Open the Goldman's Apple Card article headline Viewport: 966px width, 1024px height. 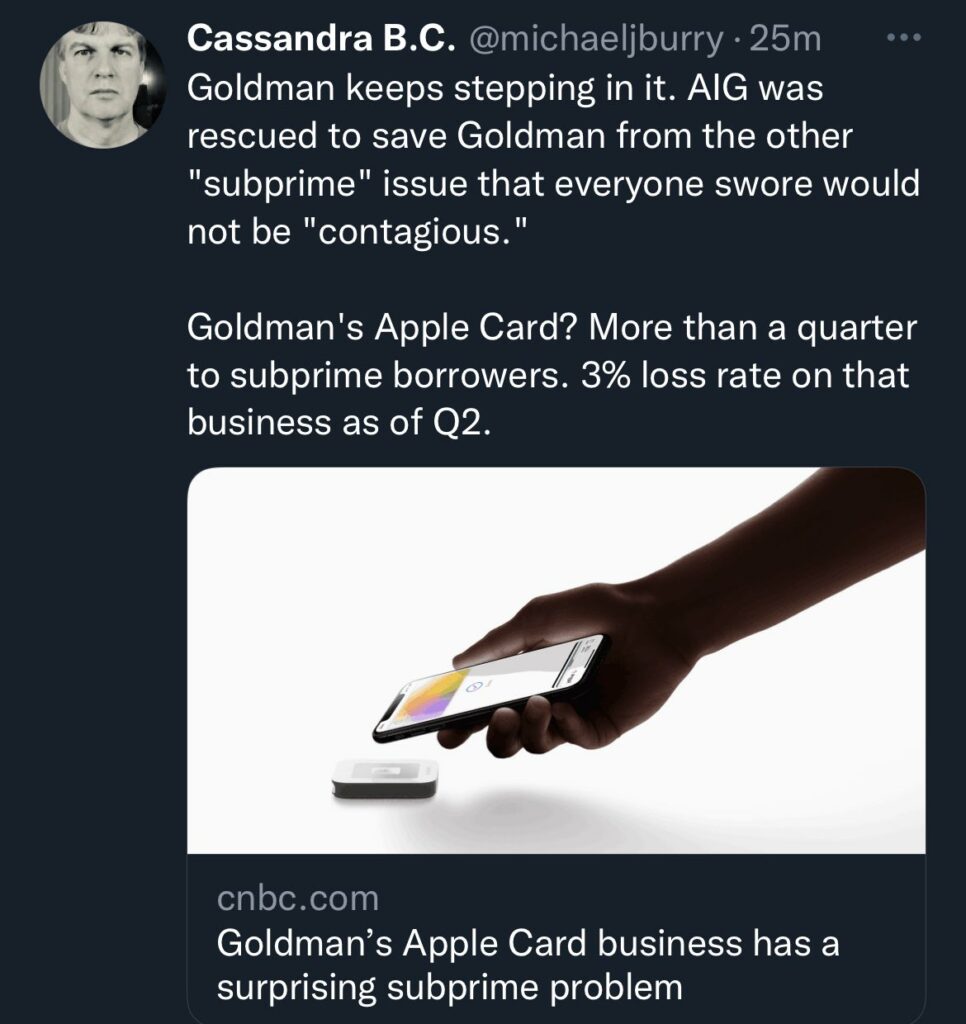click(x=528, y=943)
